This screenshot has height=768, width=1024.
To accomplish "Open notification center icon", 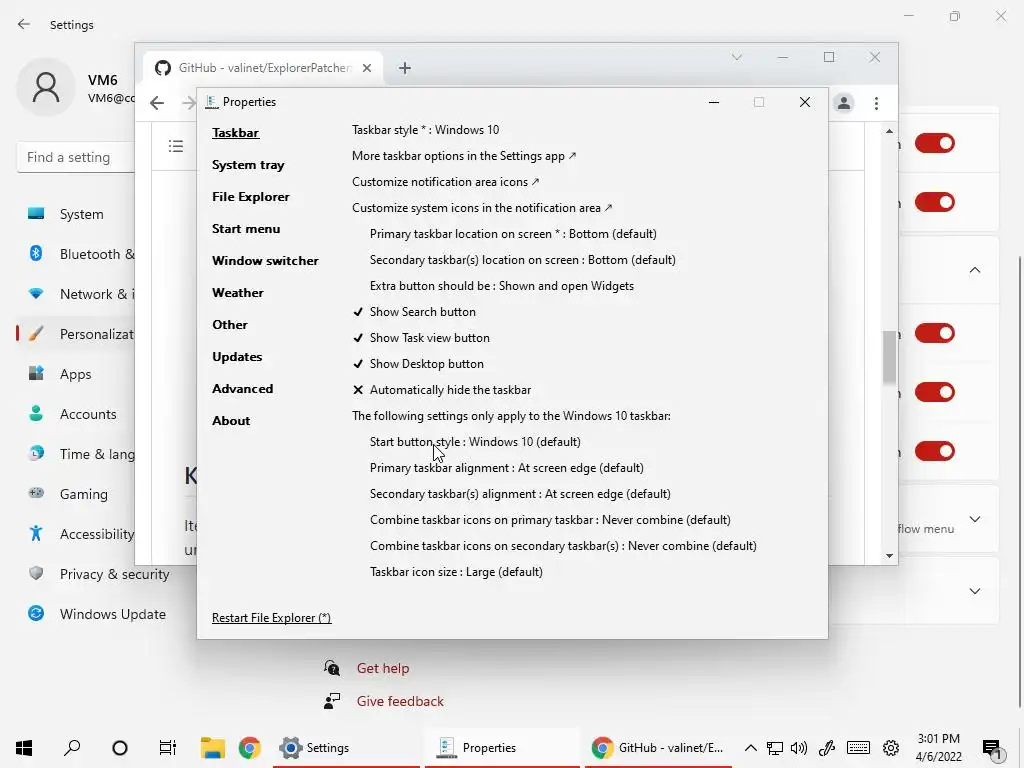I will pos(993,750).
